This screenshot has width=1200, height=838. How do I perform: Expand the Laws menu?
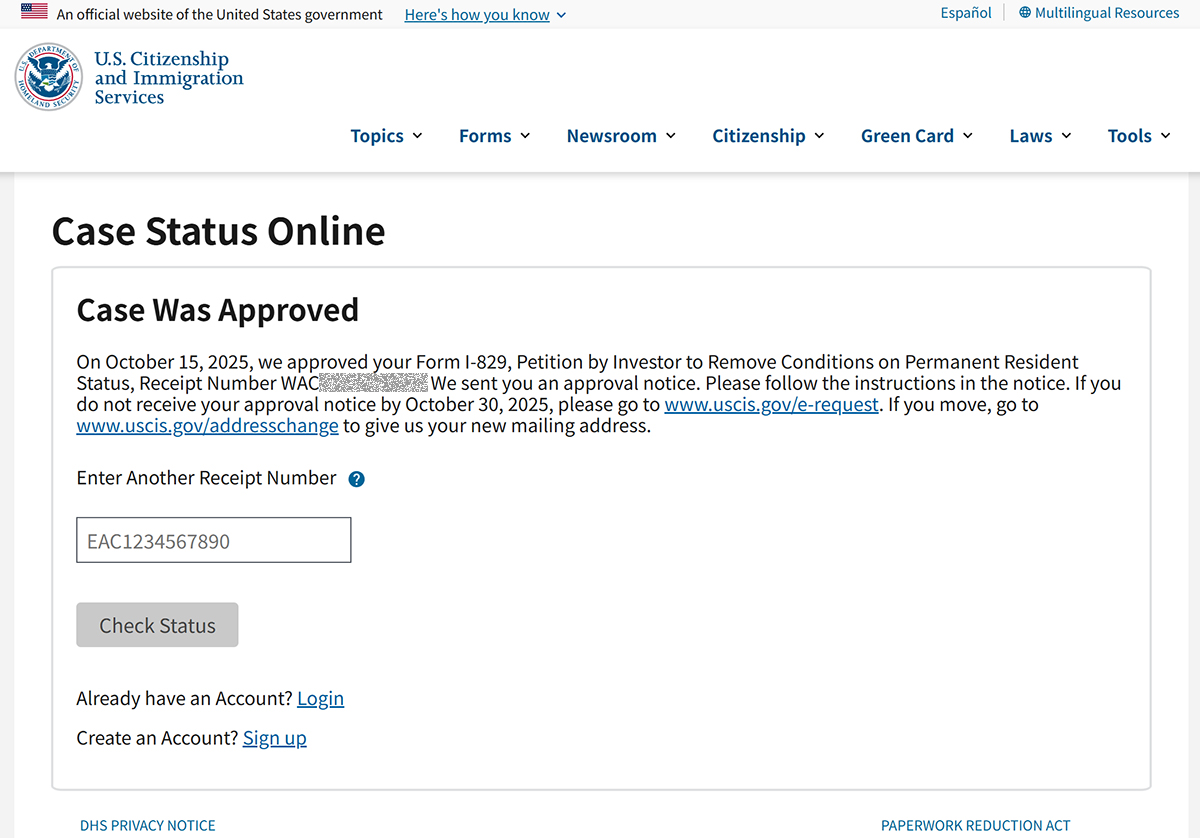pyautogui.click(x=1040, y=136)
